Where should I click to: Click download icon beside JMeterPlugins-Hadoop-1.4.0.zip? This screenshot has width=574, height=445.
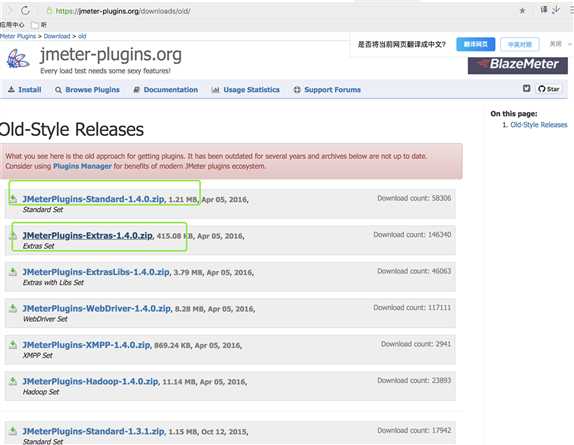(x=13, y=381)
